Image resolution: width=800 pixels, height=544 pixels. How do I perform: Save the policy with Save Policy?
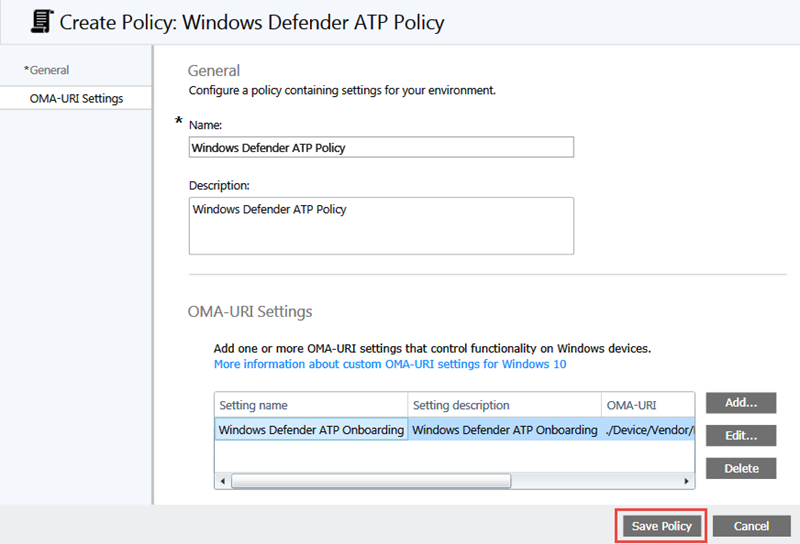(x=661, y=526)
